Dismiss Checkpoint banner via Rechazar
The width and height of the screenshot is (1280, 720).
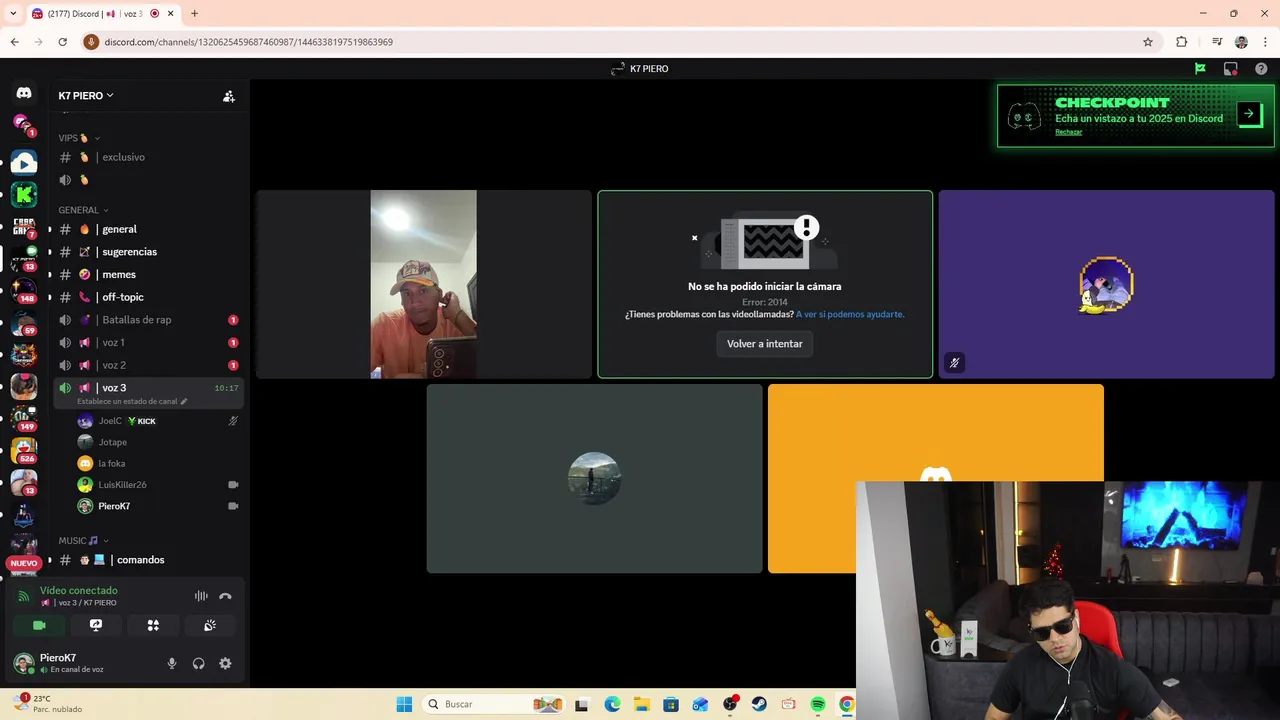coord(1068,132)
